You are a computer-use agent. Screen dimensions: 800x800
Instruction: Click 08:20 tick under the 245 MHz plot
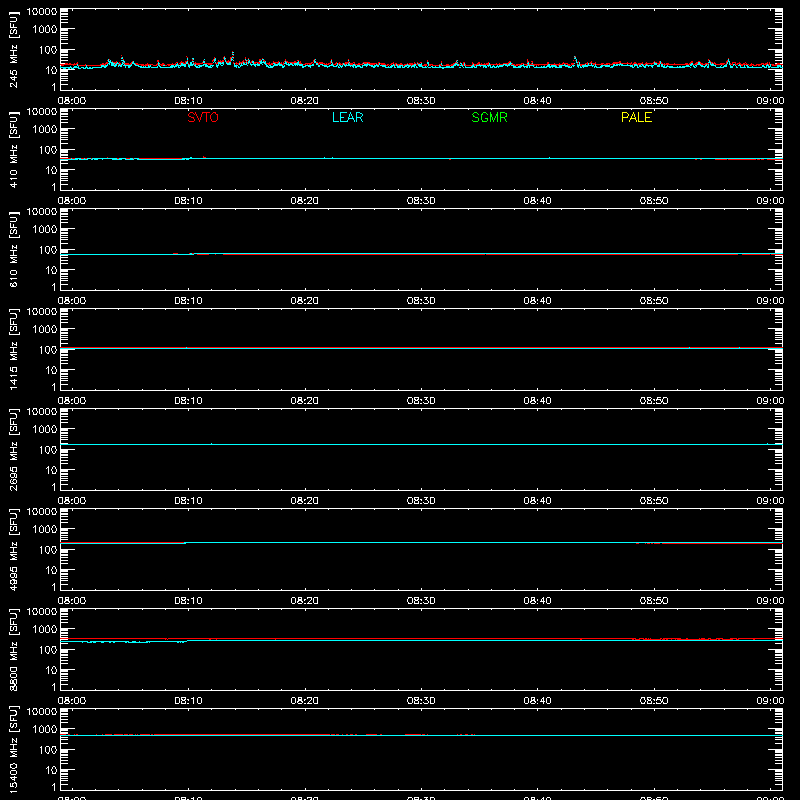click(x=305, y=101)
